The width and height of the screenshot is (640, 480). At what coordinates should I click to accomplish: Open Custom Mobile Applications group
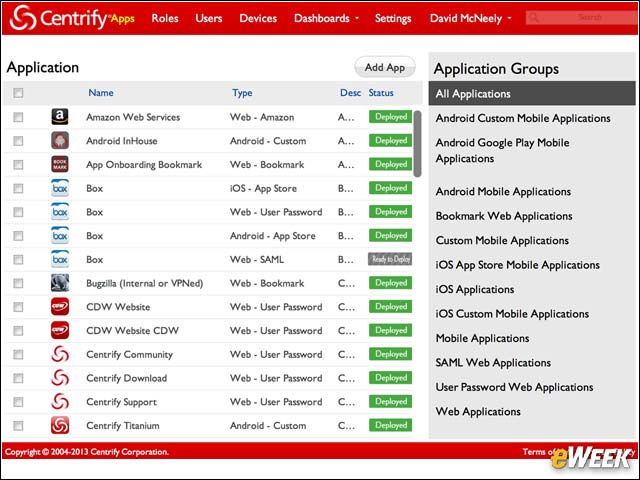(x=502, y=240)
